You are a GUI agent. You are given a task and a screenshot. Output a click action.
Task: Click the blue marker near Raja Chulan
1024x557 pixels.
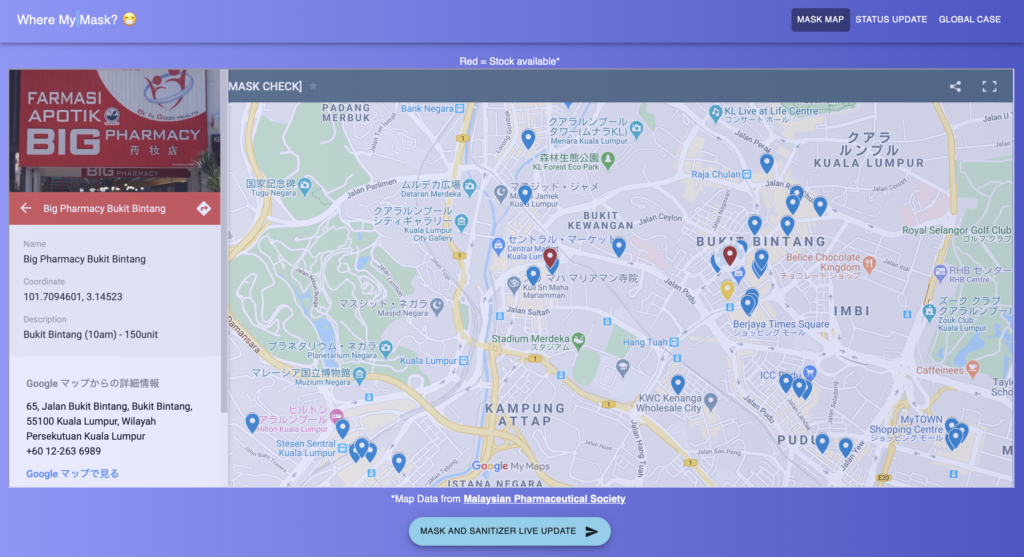767,163
